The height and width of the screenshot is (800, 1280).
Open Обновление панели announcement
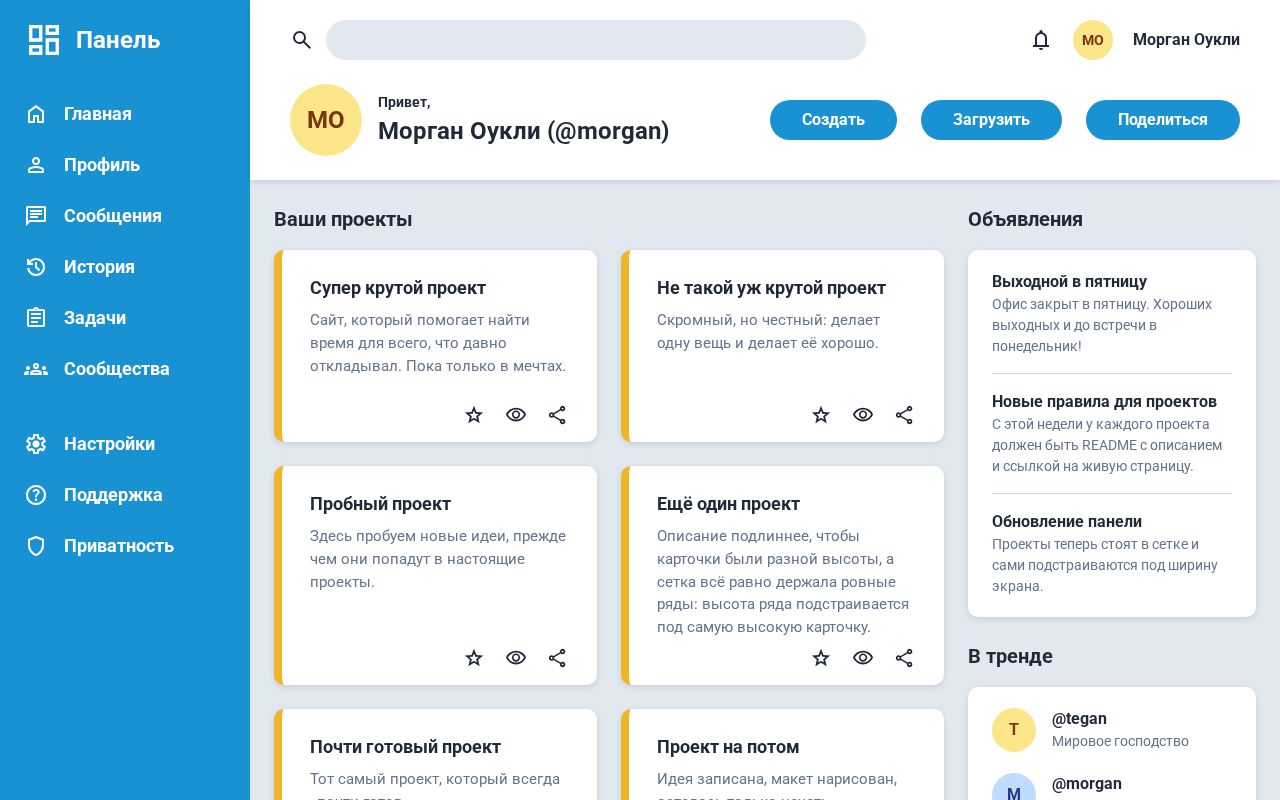tap(1067, 521)
